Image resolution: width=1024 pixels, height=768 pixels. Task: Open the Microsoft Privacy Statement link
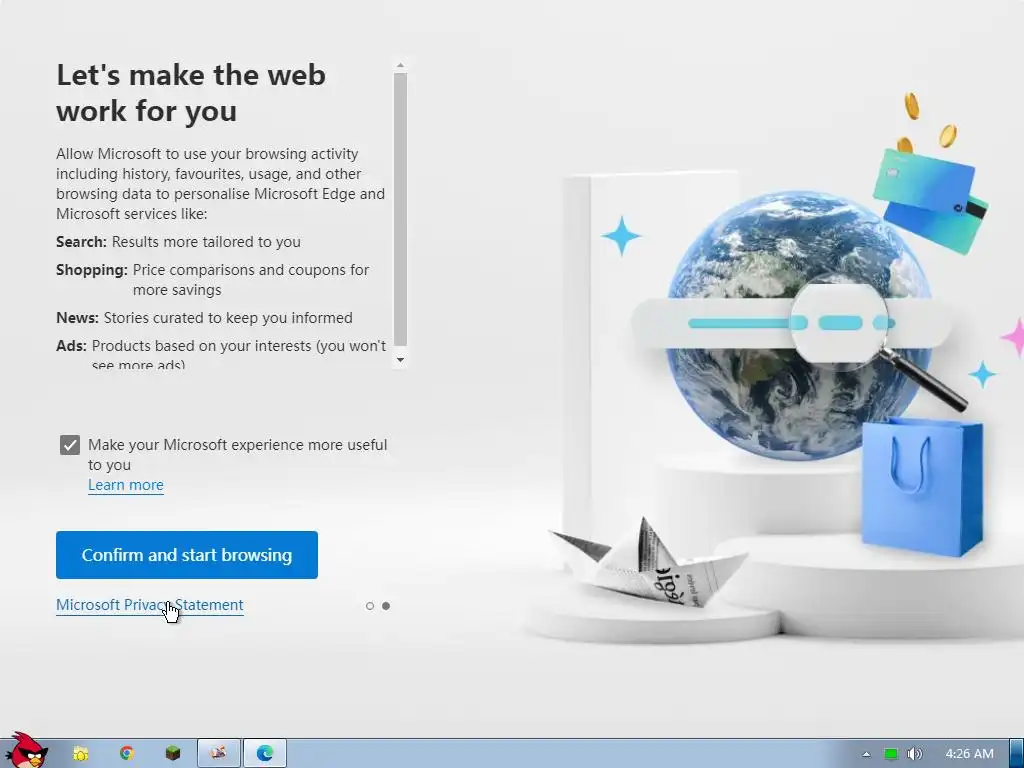[150, 605]
